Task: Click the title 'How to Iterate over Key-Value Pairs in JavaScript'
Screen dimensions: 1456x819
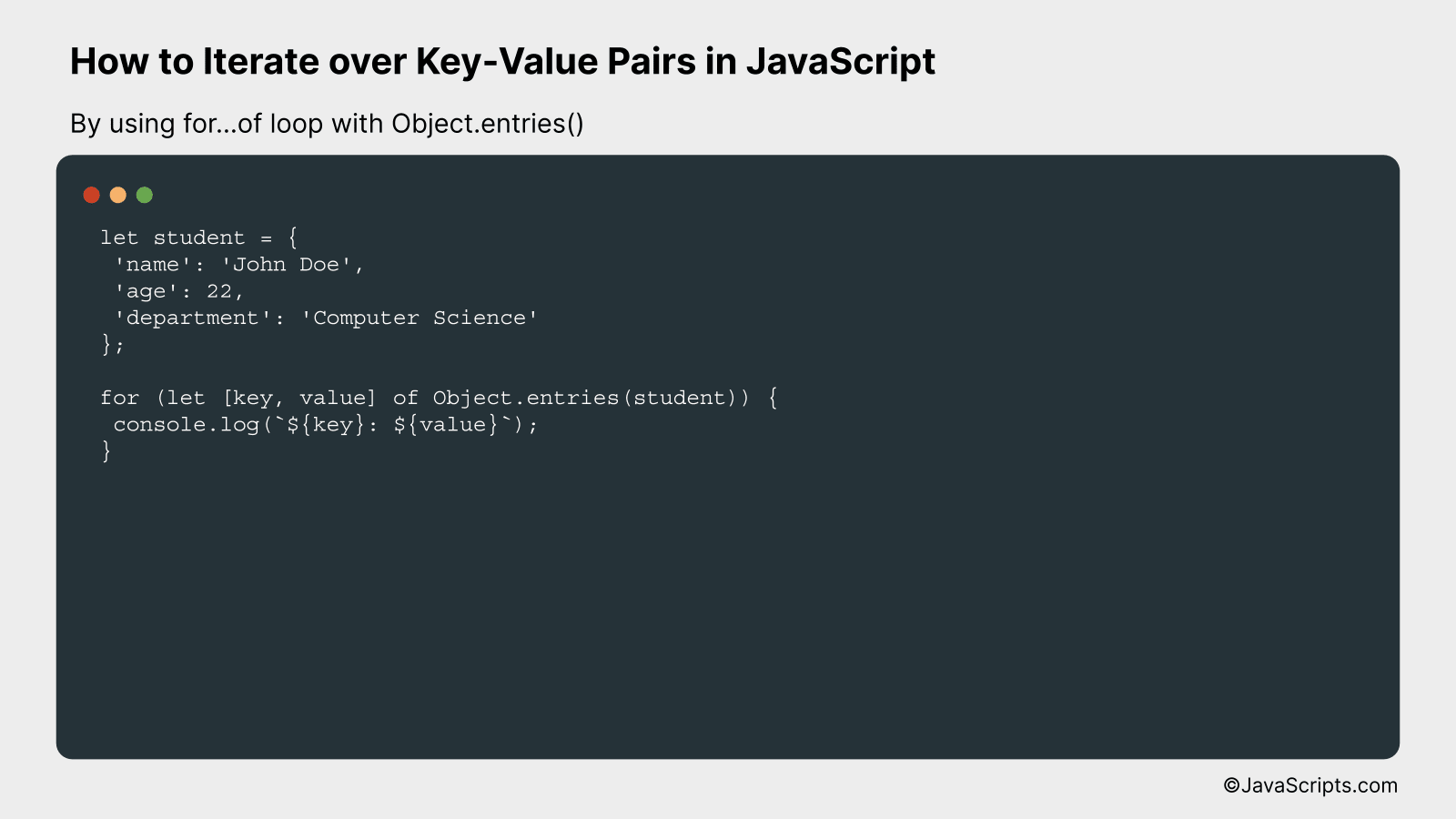Action: (x=502, y=62)
